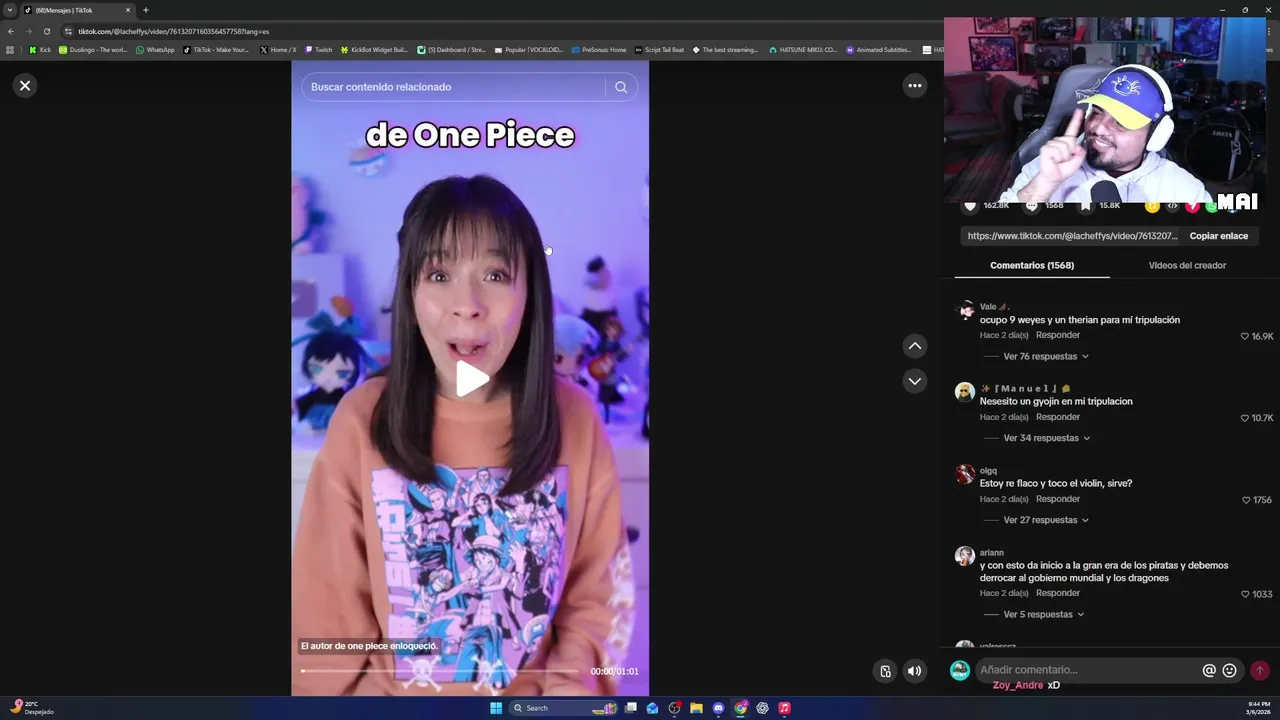The image size is (1280, 720).
Task: Save video with bookmark icon
Action: click(x=1087, y=206)
